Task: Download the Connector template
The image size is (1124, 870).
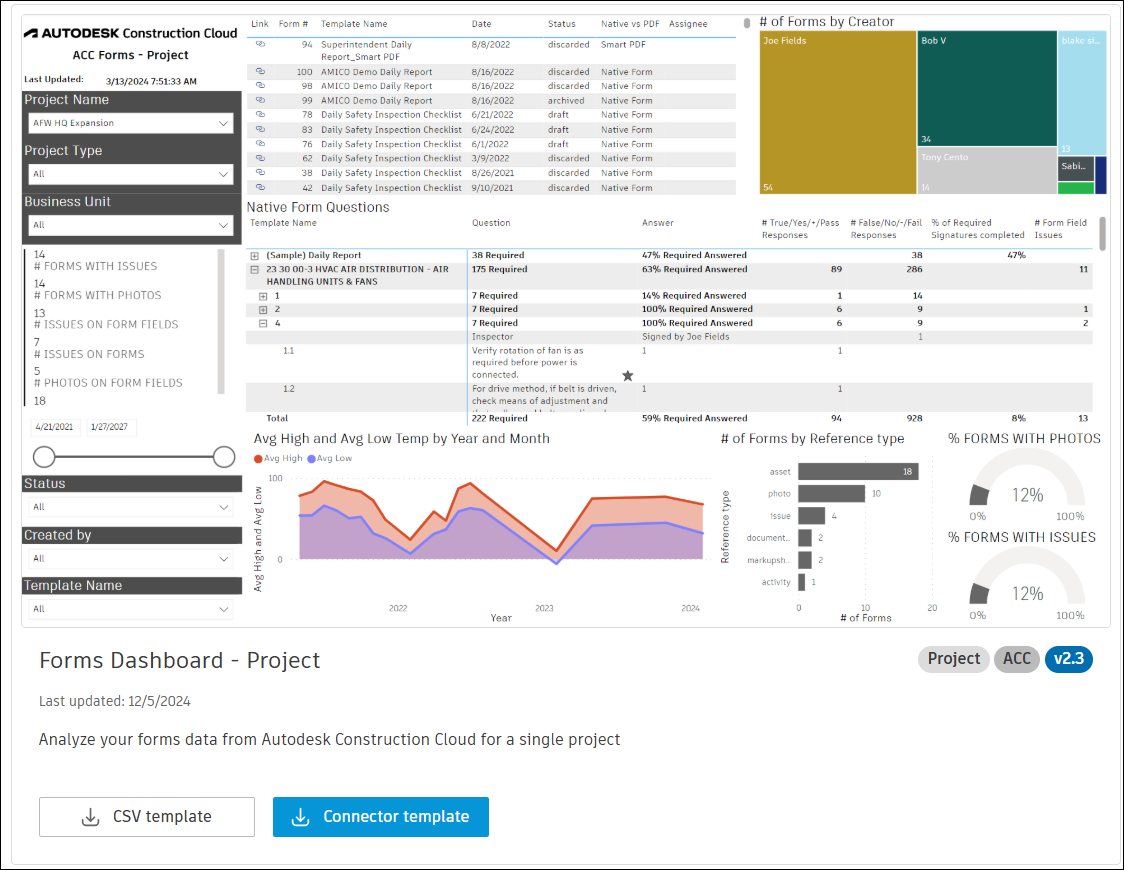Action: pos(381,817)
